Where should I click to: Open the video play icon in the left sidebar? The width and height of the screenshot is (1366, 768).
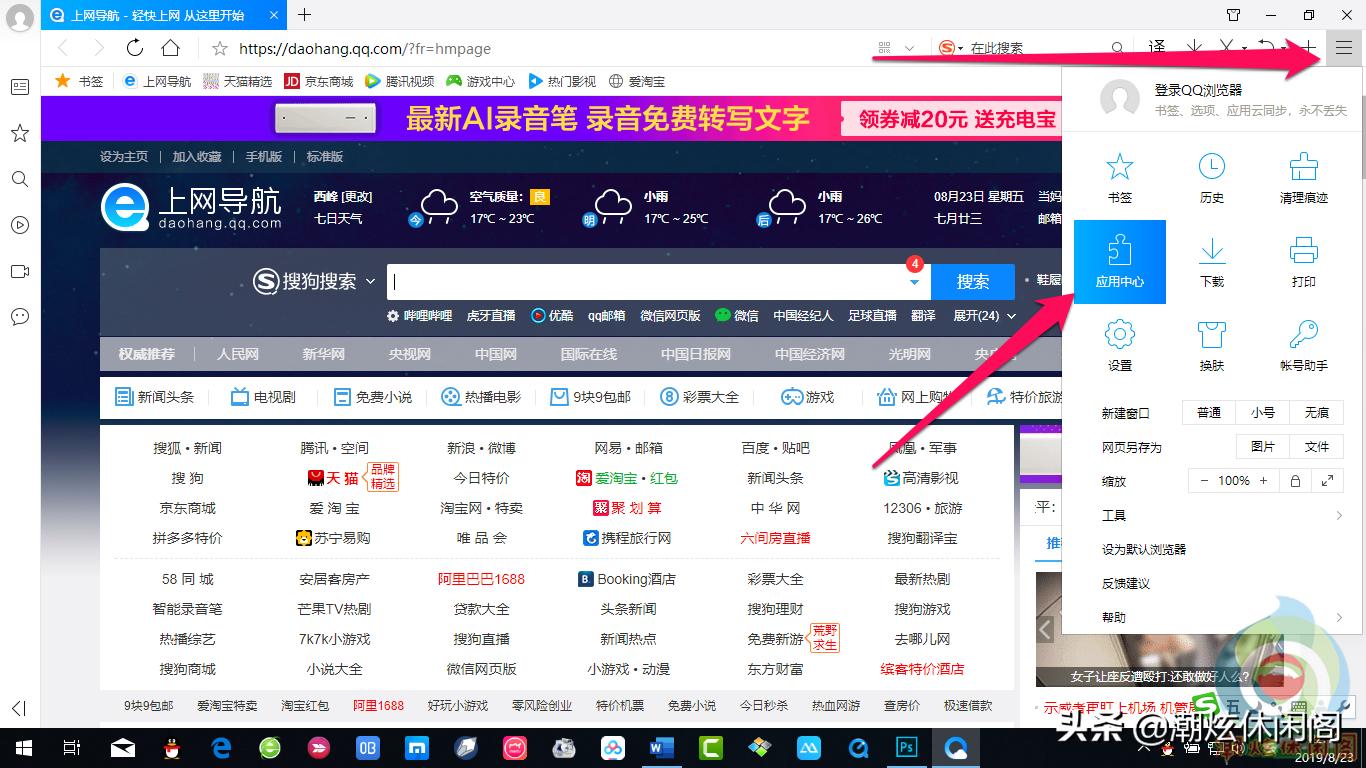click(x=19, y=225)
